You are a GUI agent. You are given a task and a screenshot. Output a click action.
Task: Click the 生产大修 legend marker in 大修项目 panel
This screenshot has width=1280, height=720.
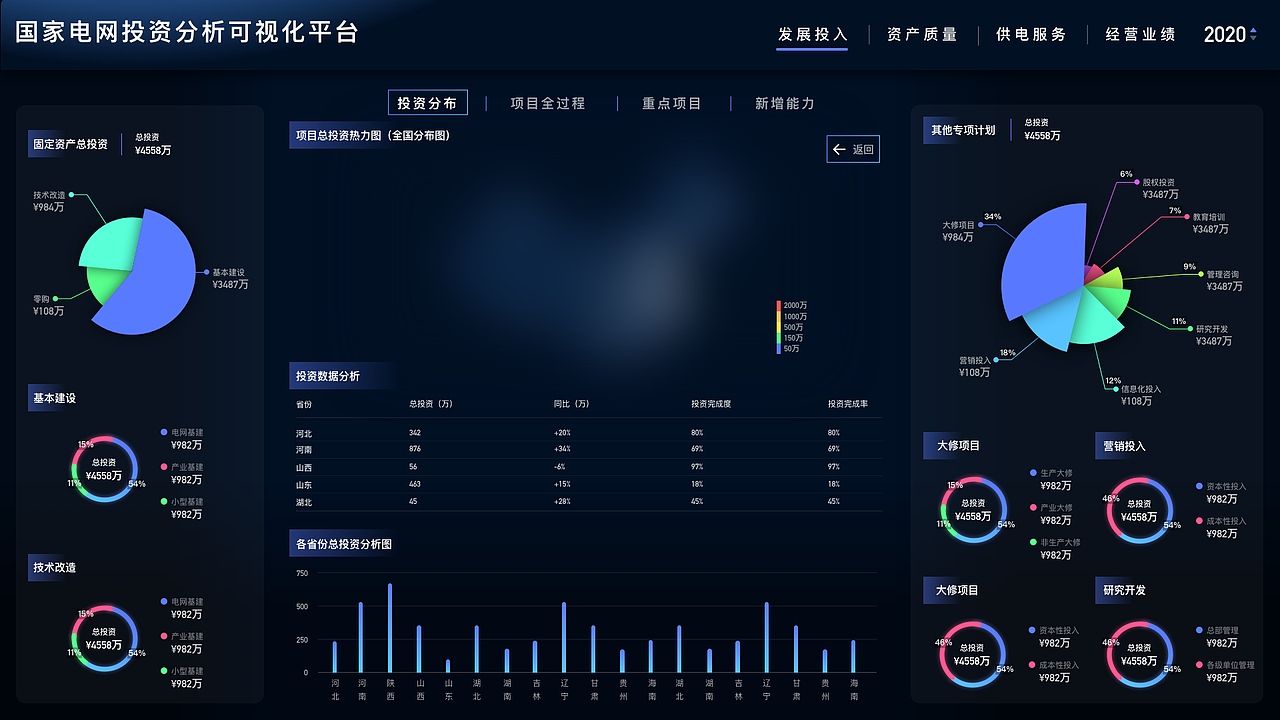[x=1034, y=472]
